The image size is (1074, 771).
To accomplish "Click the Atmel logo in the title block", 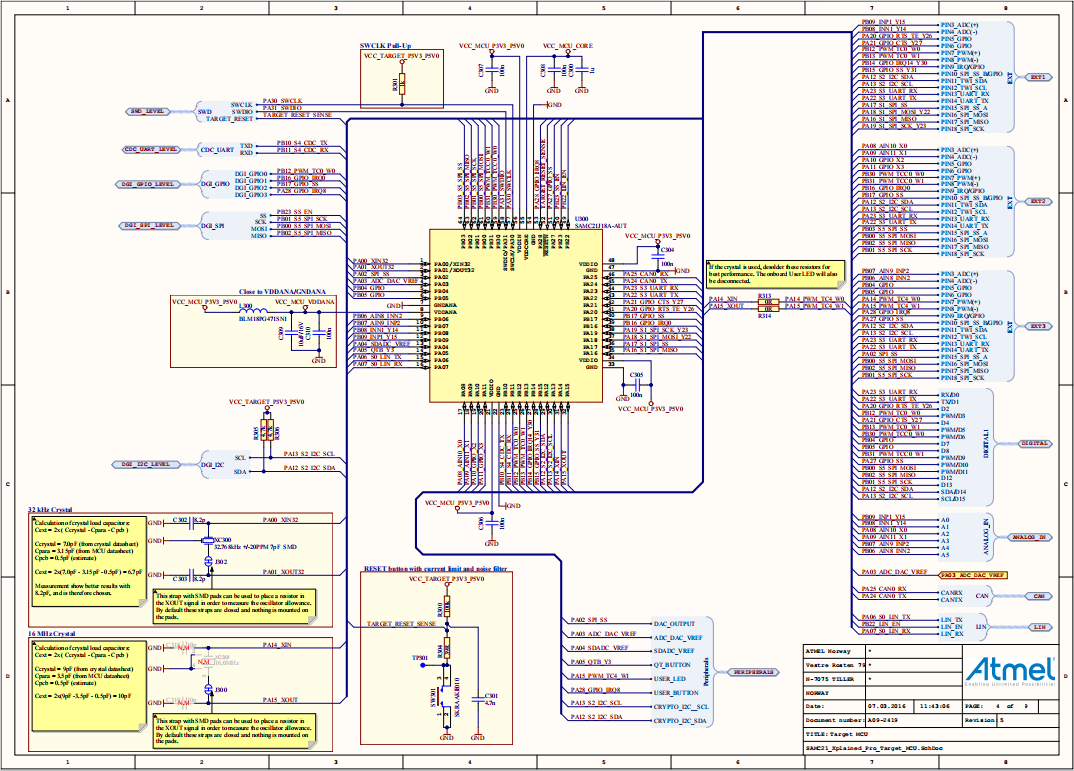I will pos(1010,670).
